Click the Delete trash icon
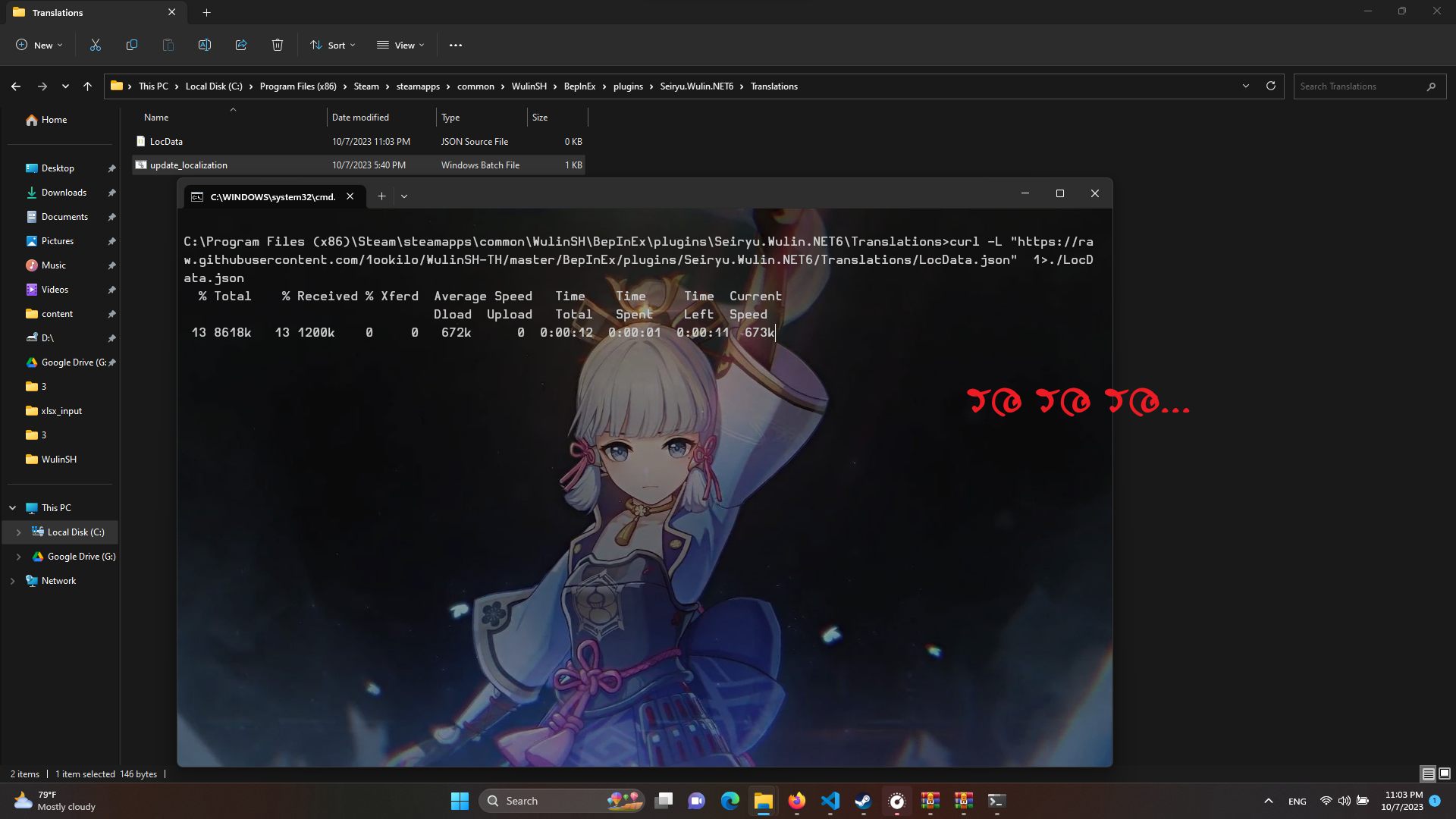The width and height of the screenshot is (1456, 819). point(278,45)
